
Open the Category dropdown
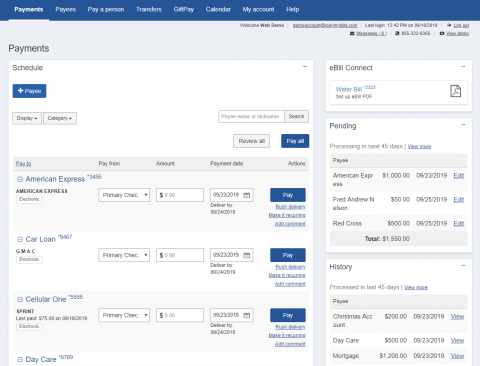[60, 118]
